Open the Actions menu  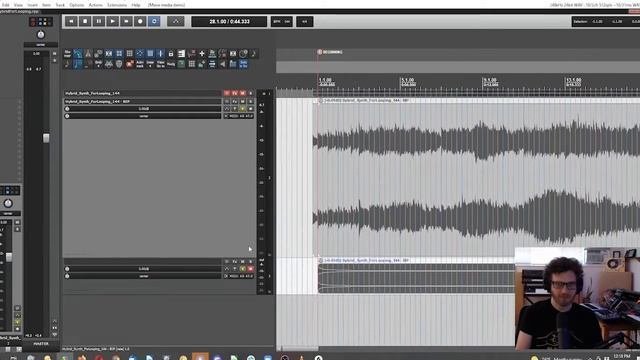pyautogui.click(x=96, y=5)
